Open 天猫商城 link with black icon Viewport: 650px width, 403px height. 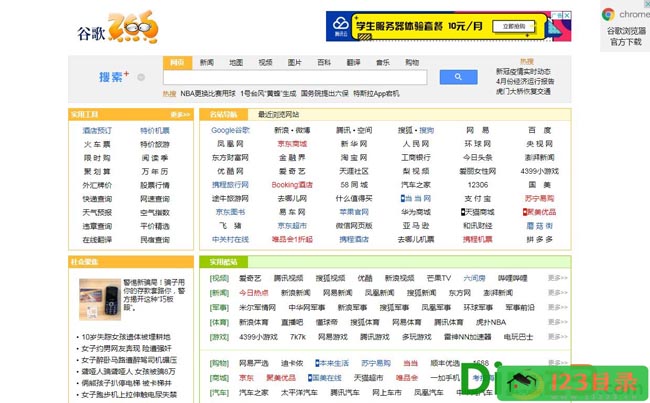point(478,212)
